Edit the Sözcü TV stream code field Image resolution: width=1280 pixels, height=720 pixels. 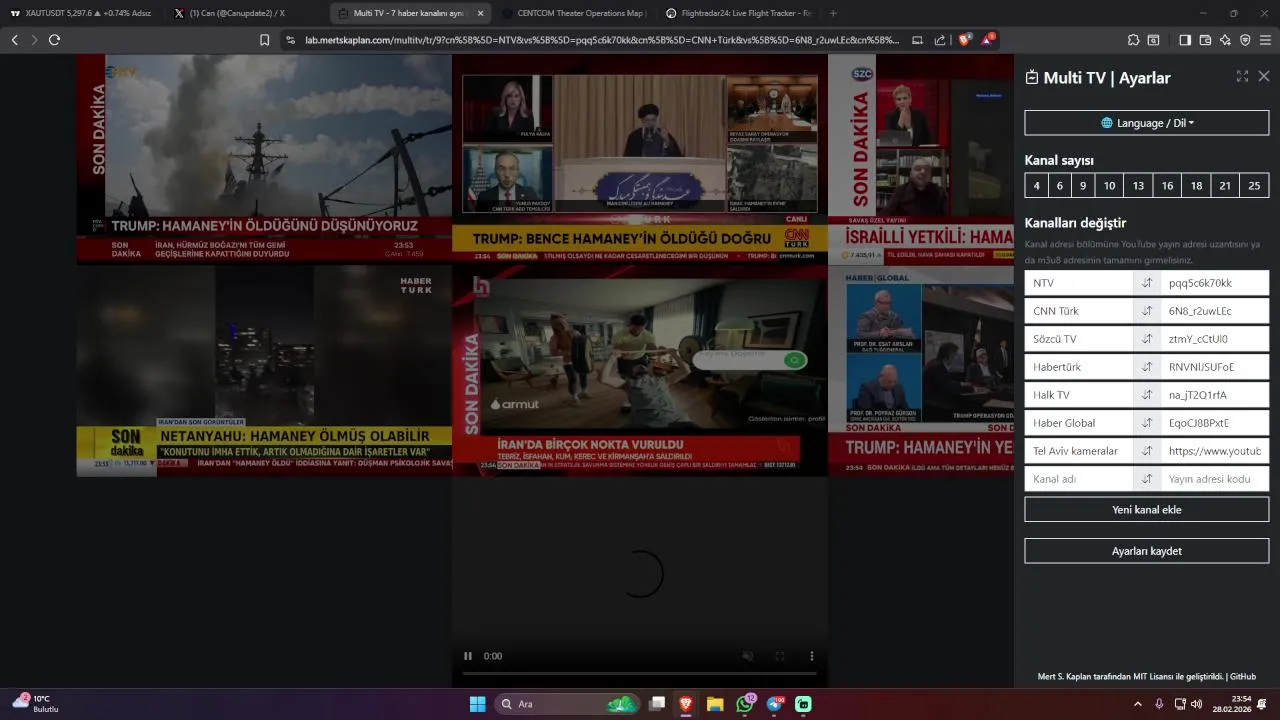click(x=1215, y=339)
